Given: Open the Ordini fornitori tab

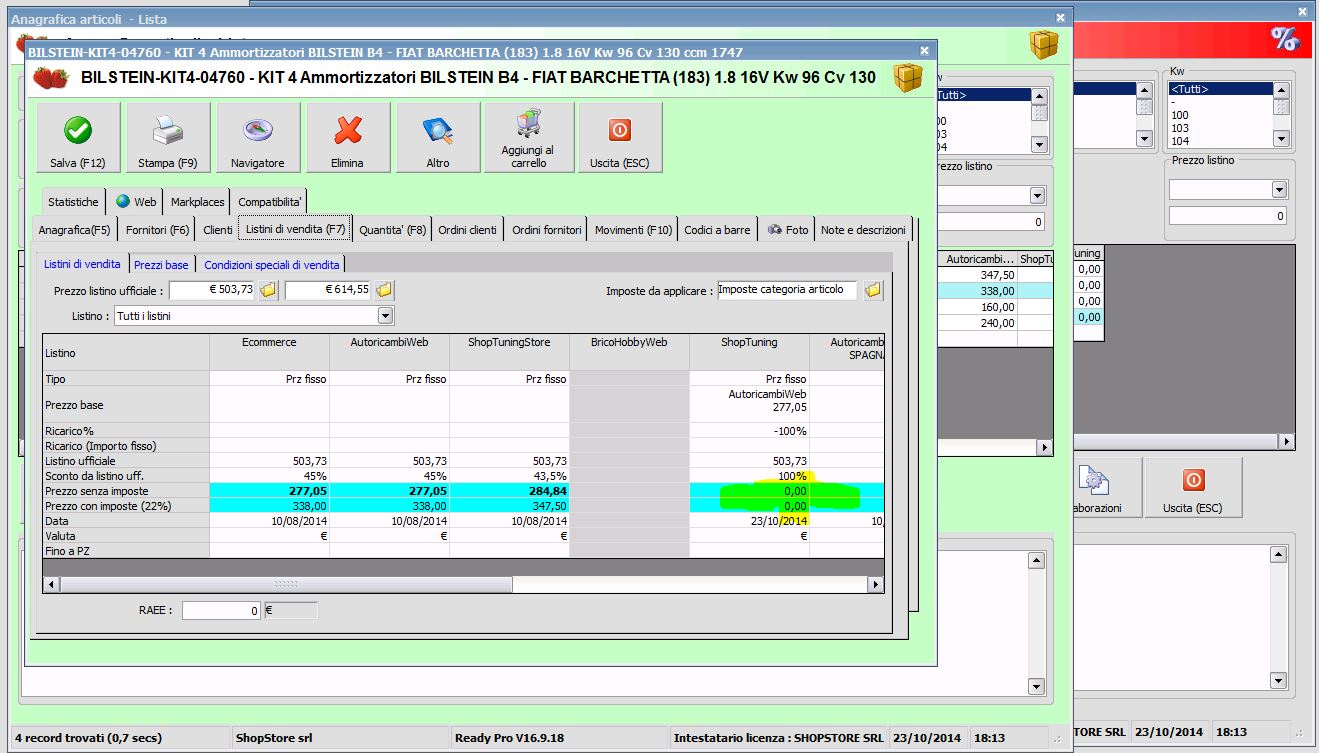Looking at the screenshot, I should 546,230.
